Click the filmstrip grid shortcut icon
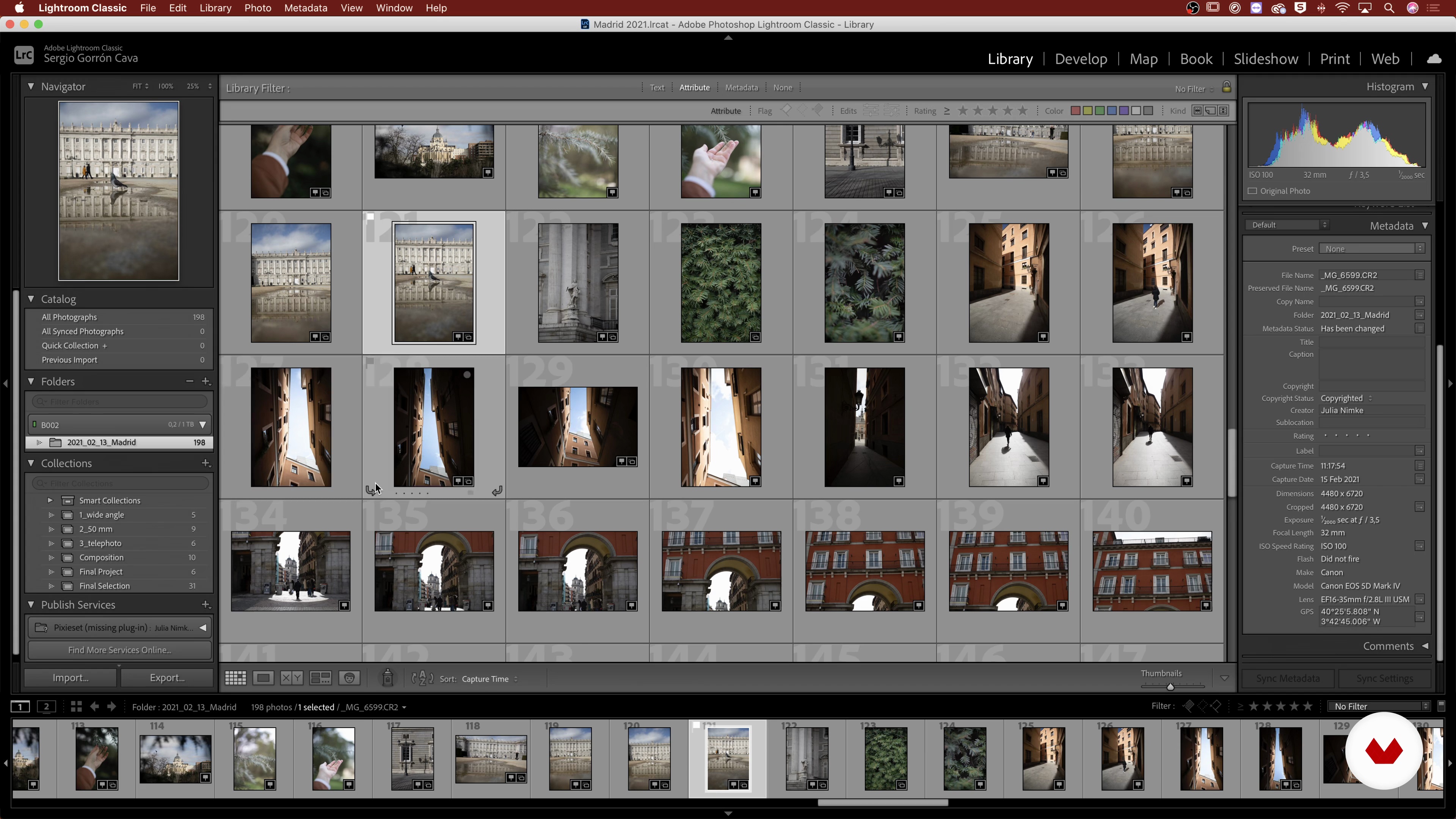 (76, 706)
